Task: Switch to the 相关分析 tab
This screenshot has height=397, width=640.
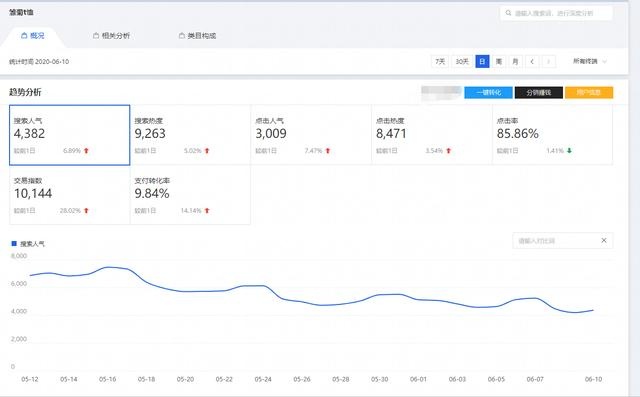Action: coord(111,36)
